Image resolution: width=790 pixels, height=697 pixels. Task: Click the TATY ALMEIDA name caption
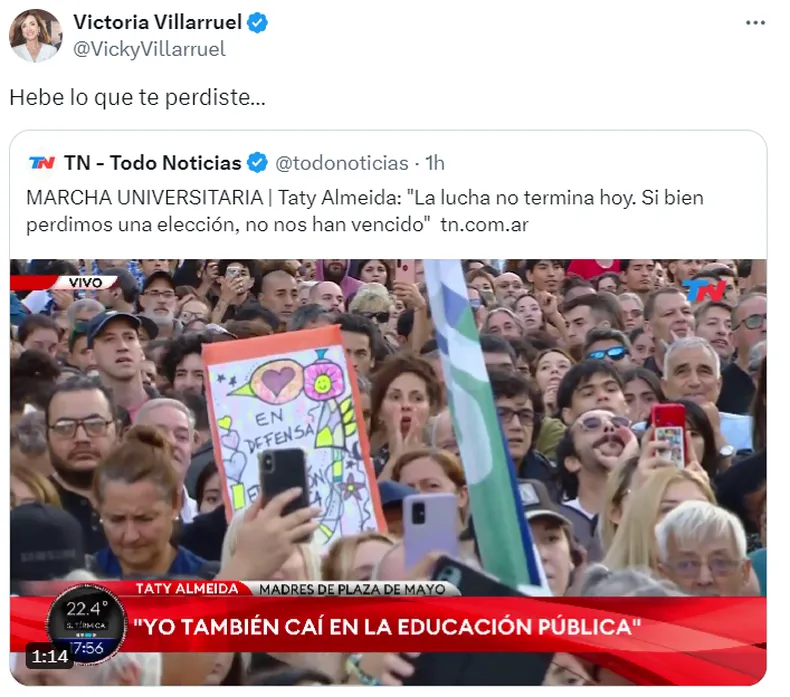click(x=187, y=589)
